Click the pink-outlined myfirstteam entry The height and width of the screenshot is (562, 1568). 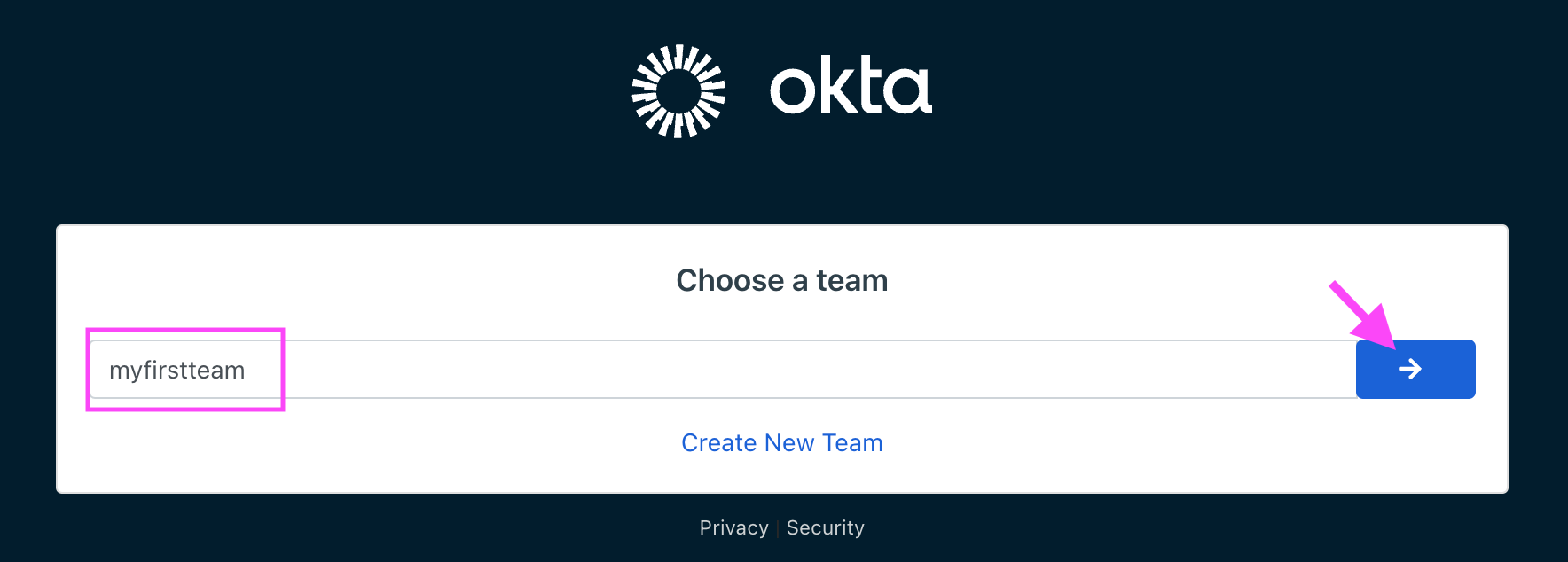point(176,370)
